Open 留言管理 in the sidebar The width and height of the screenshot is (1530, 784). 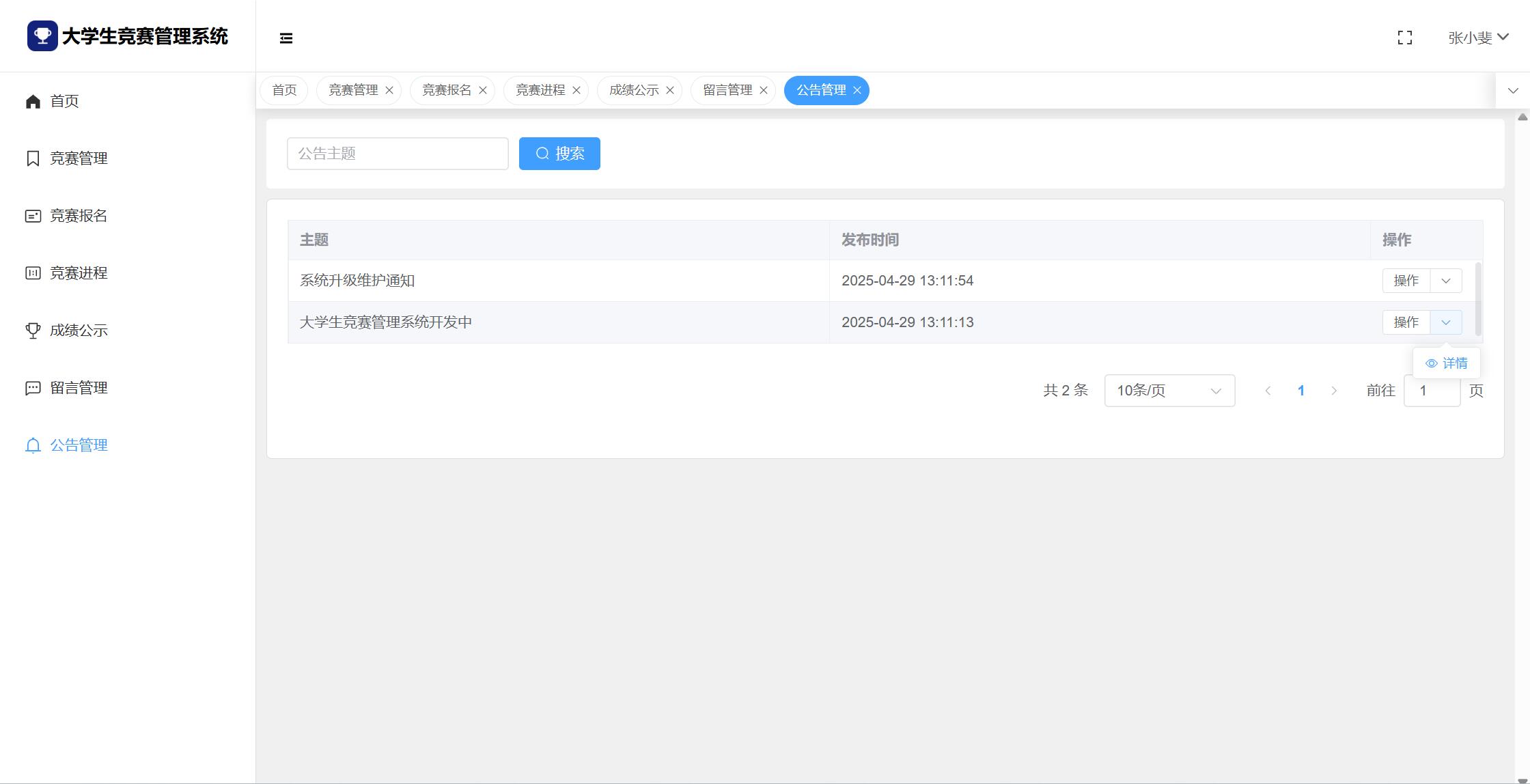tap(78, 388)
